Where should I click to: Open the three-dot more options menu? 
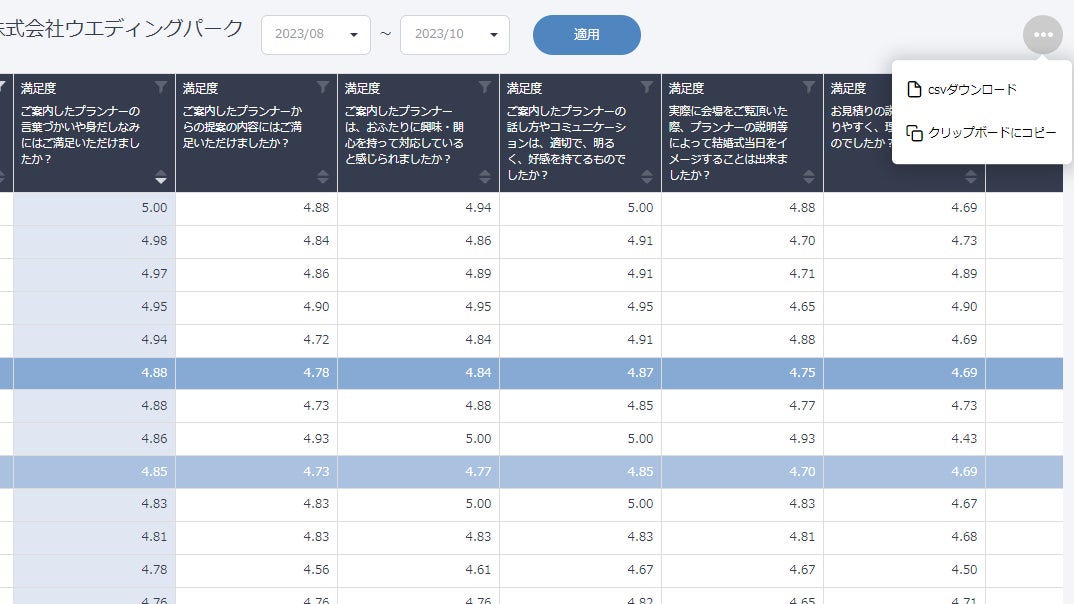point(1043,35)
